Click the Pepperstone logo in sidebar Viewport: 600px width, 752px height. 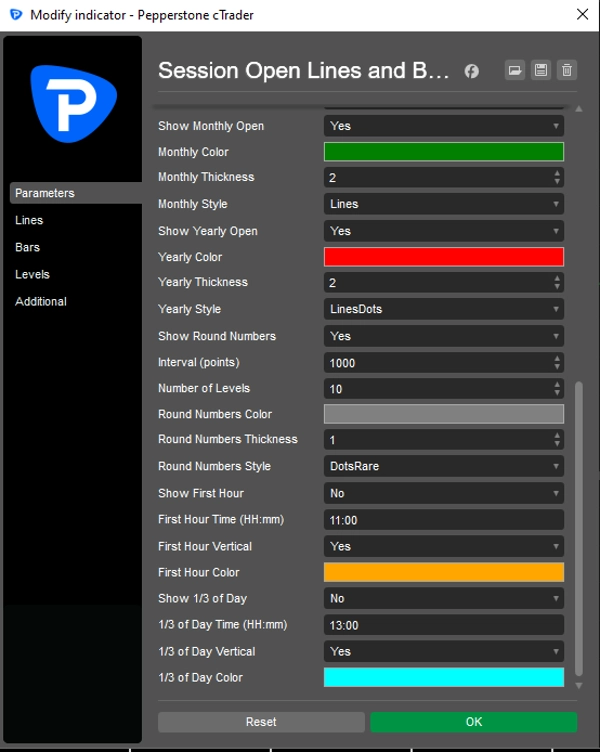[x=73, y=103]
